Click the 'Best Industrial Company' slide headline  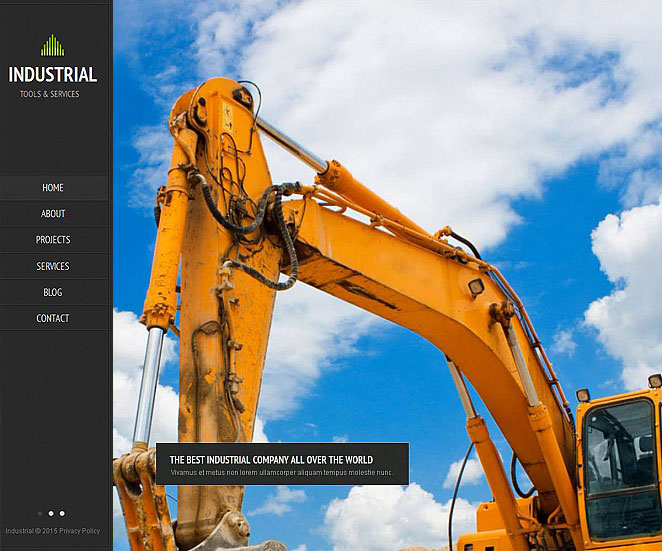point(270,460)
